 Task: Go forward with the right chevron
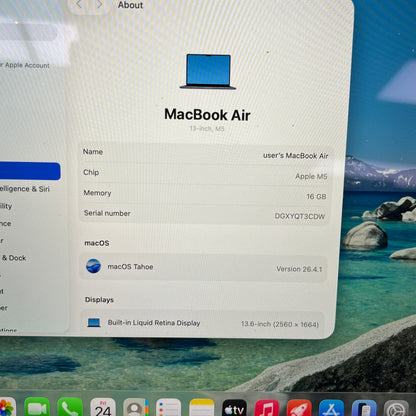99,4
